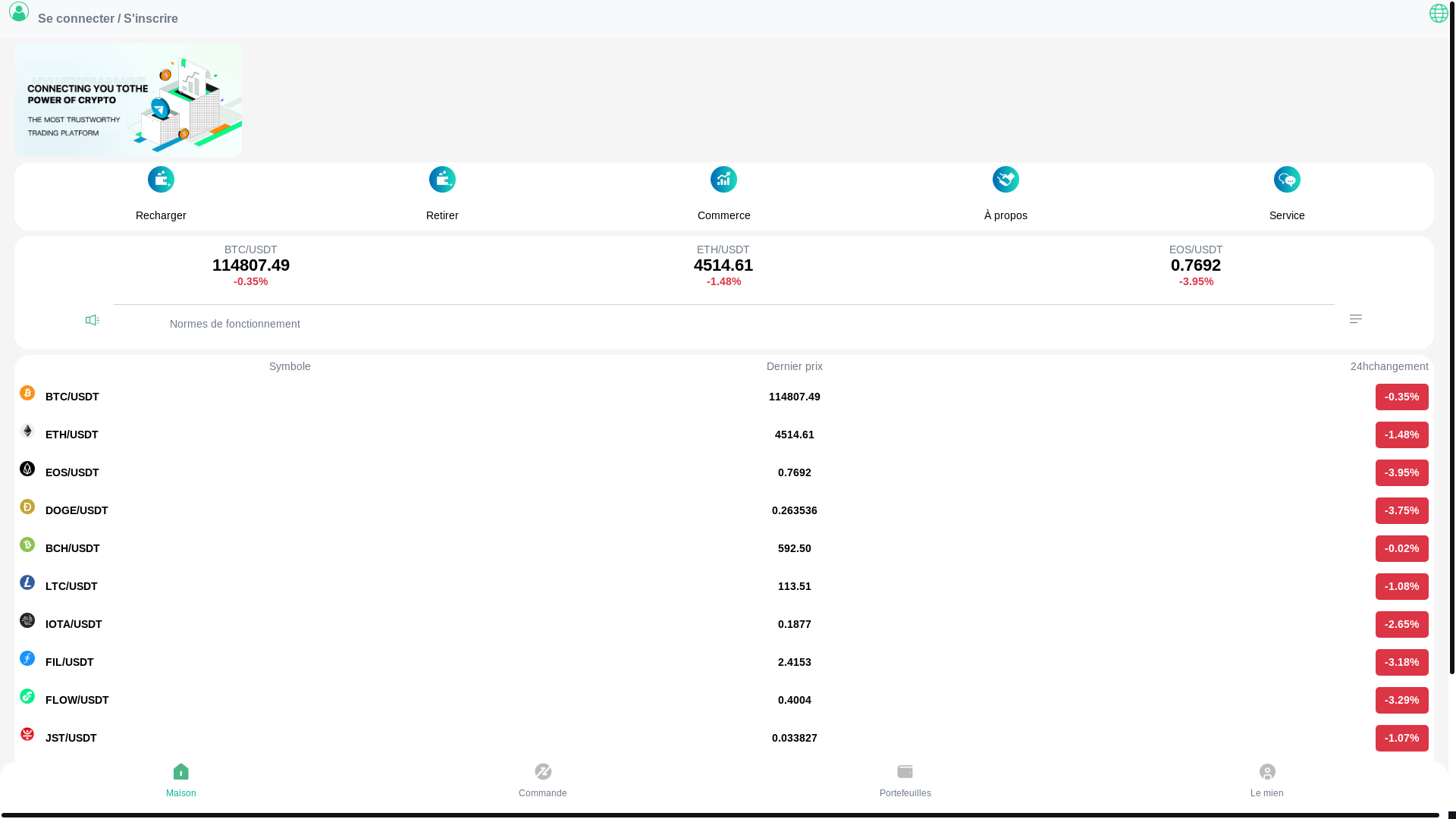Select the EOS/USDT row symbol
1456x819 pixels.
pos(72,472)
